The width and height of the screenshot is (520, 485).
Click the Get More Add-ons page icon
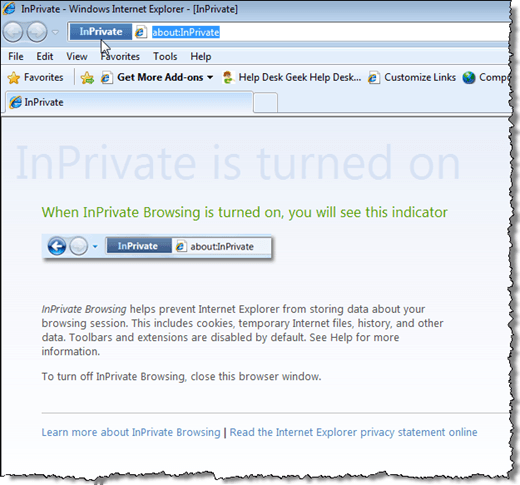coord(107,78)
